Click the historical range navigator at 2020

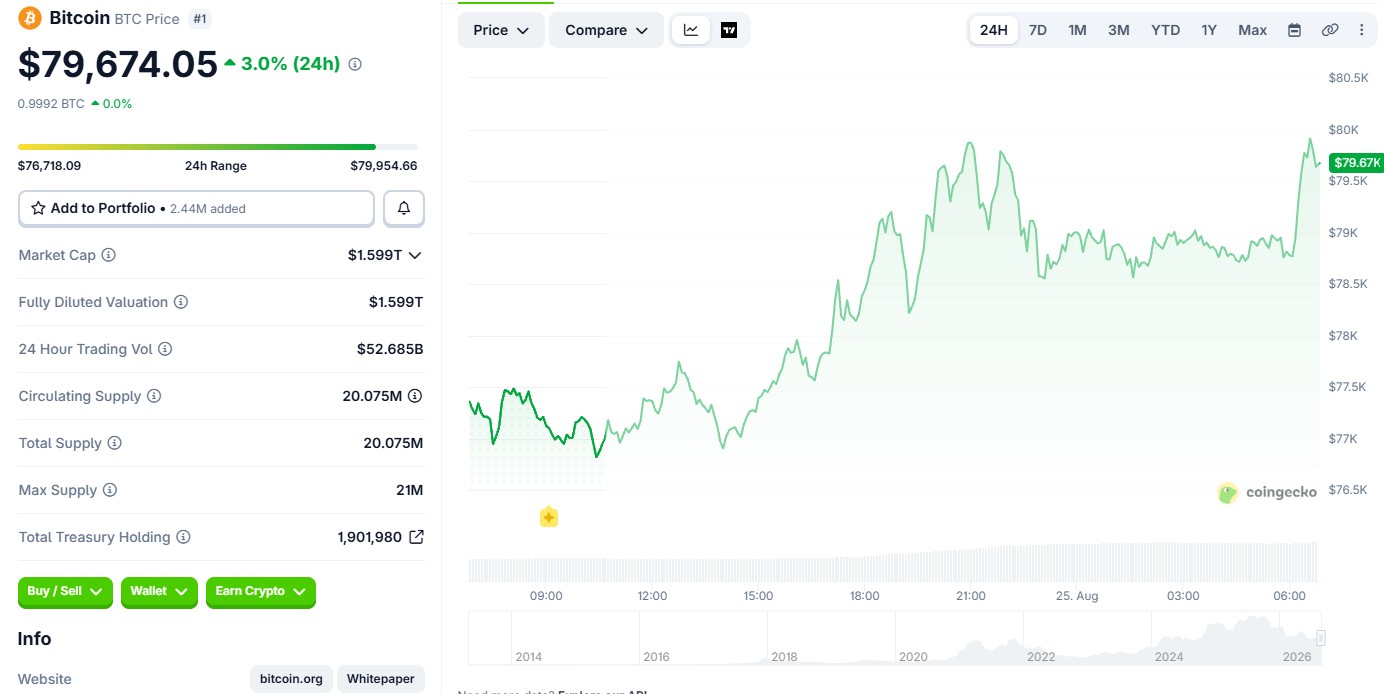[x=913, y=657]
